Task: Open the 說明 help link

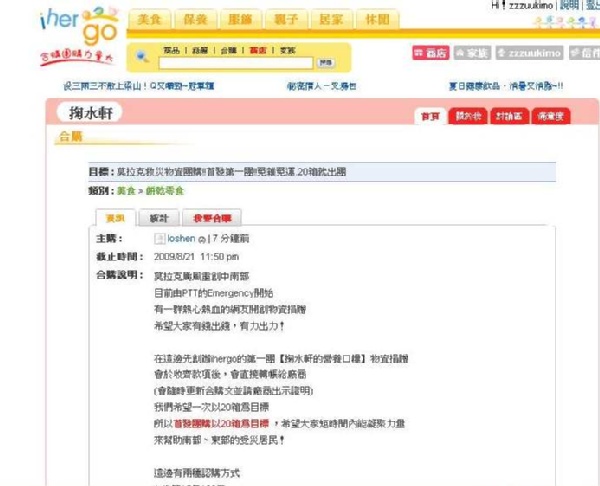Action: click(569, 5)
